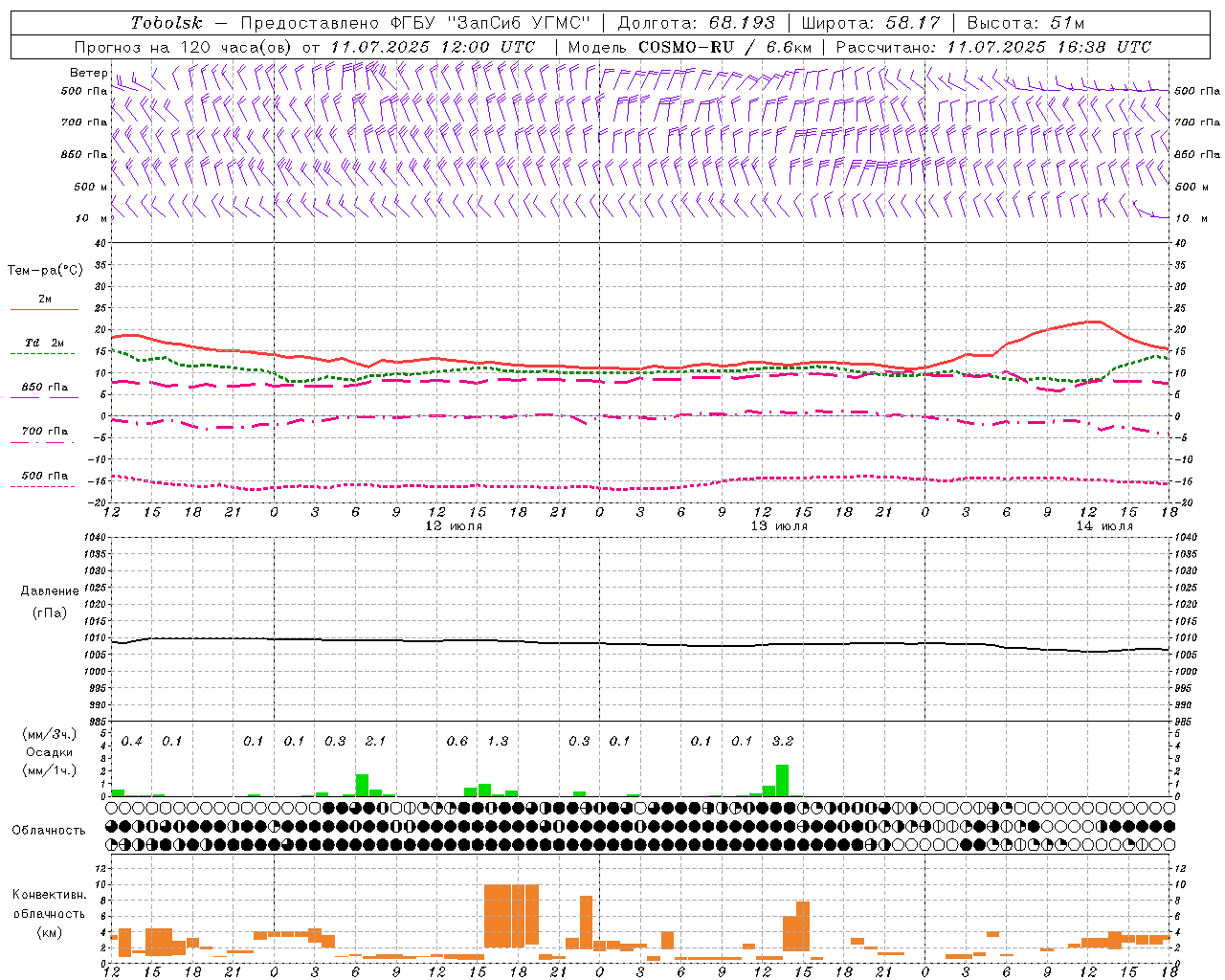Click the model label COSMO-RU / 6.6км
Viewport: 1225px width, 980px height.
[725, 47]
